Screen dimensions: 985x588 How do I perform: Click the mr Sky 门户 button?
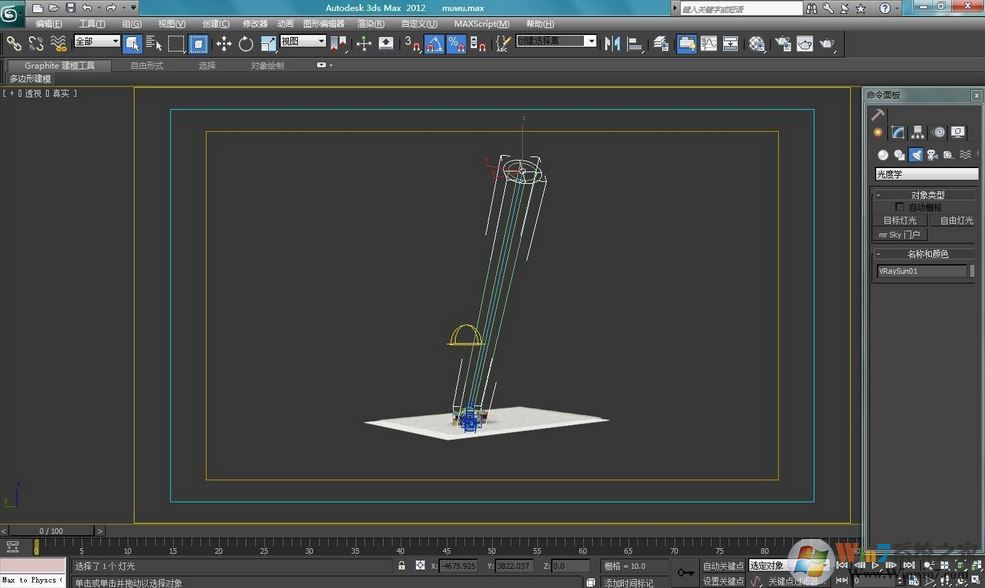click(899, 234)
